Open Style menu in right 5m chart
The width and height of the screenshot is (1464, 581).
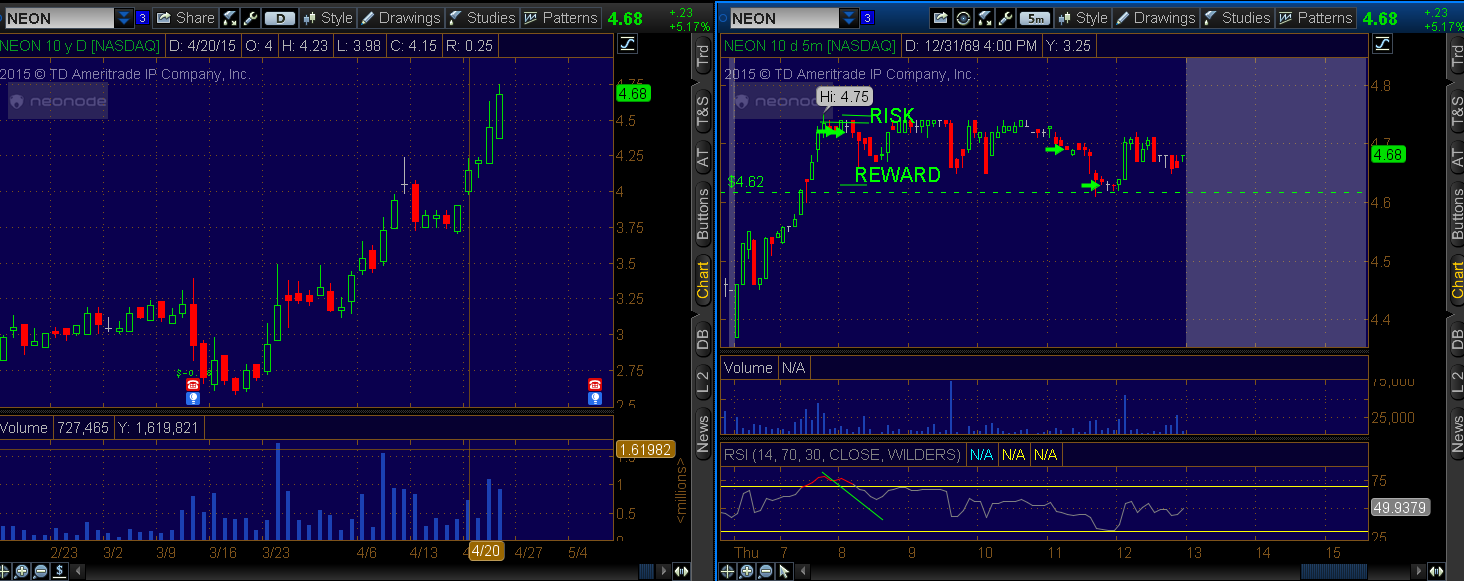click(1083, 18)
